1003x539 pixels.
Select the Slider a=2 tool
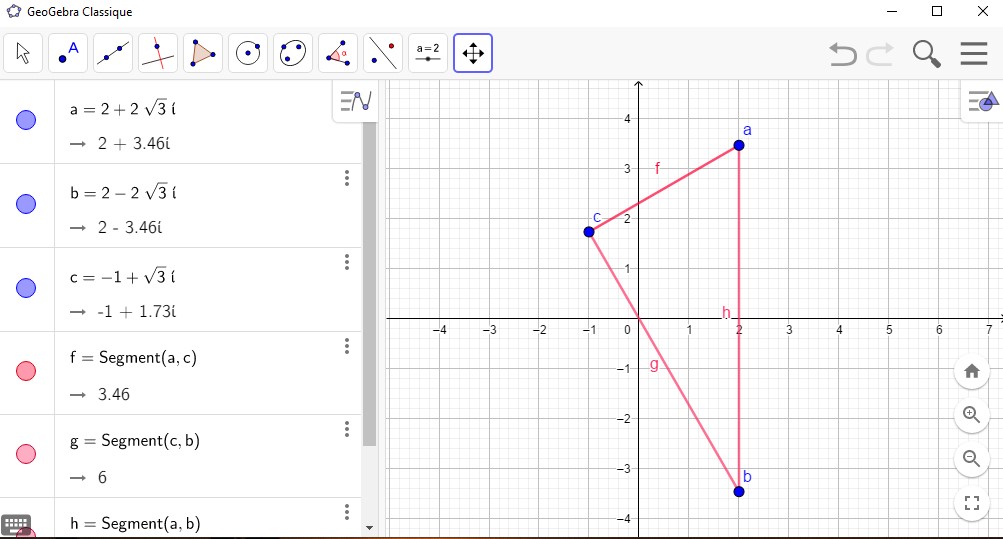tap(428, 53)
